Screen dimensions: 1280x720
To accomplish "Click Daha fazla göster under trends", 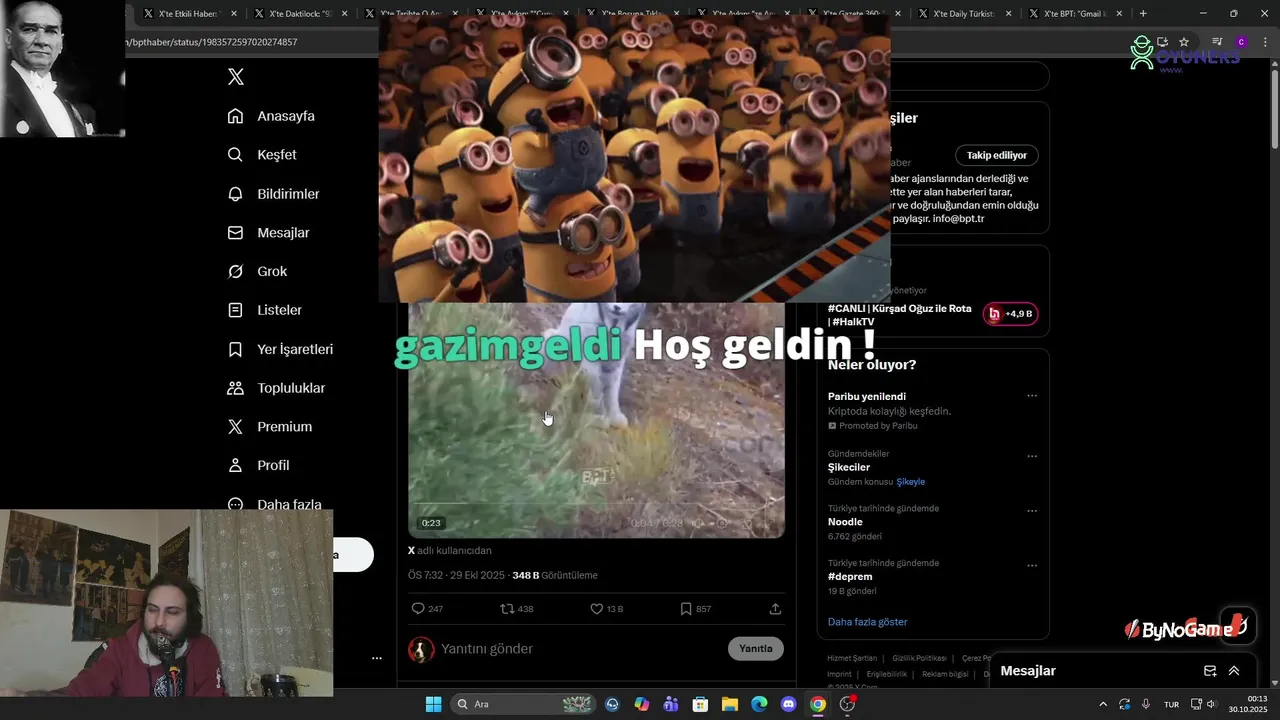I will tap(868, 622).
